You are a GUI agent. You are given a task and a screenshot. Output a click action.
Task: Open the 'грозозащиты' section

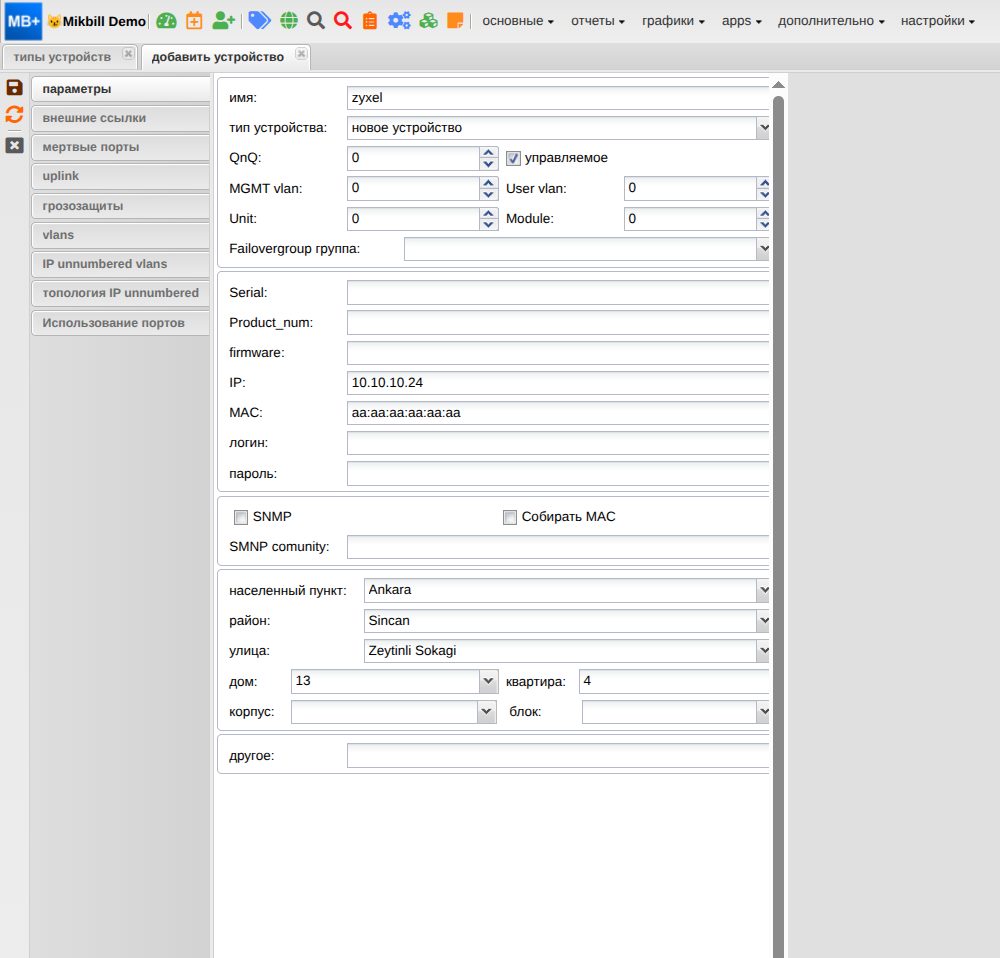click(x=121, y=206)
